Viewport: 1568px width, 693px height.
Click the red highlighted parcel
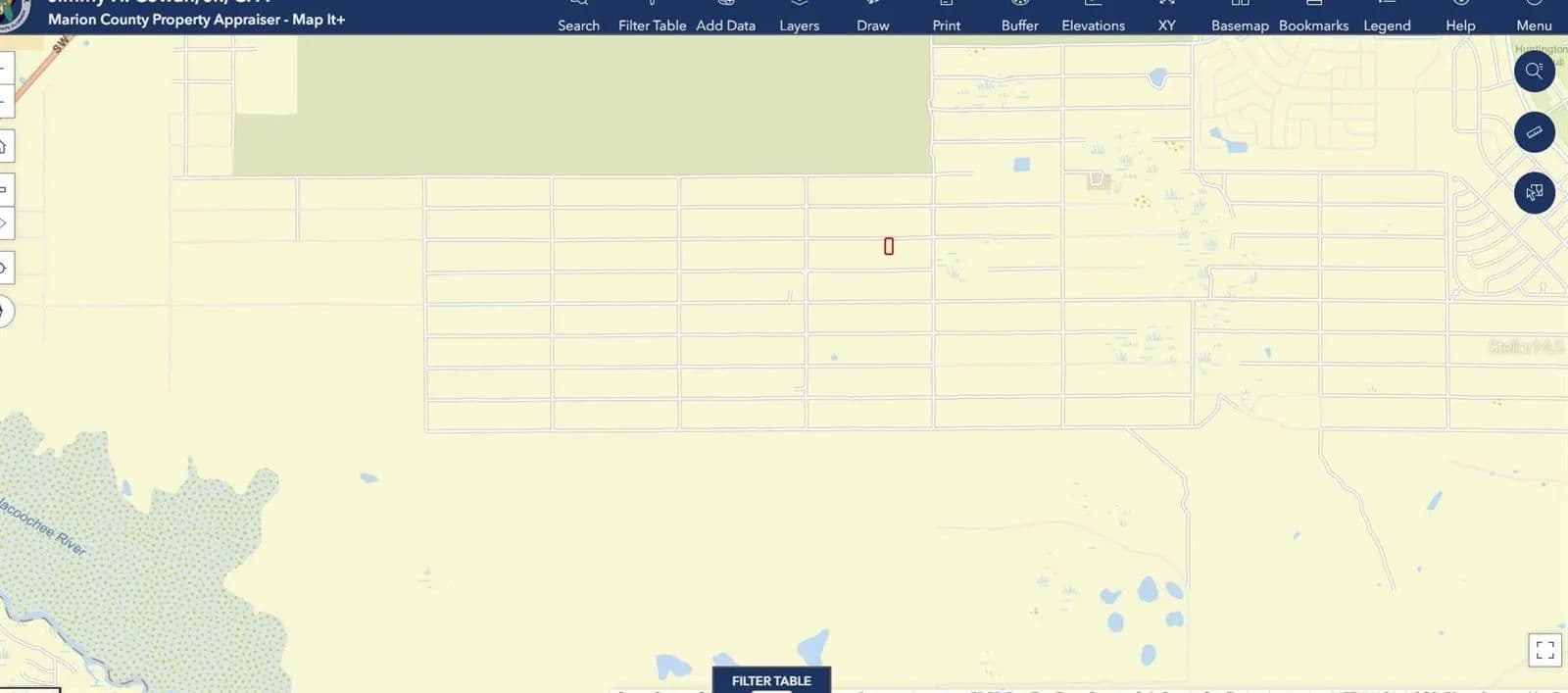[889, 246]
